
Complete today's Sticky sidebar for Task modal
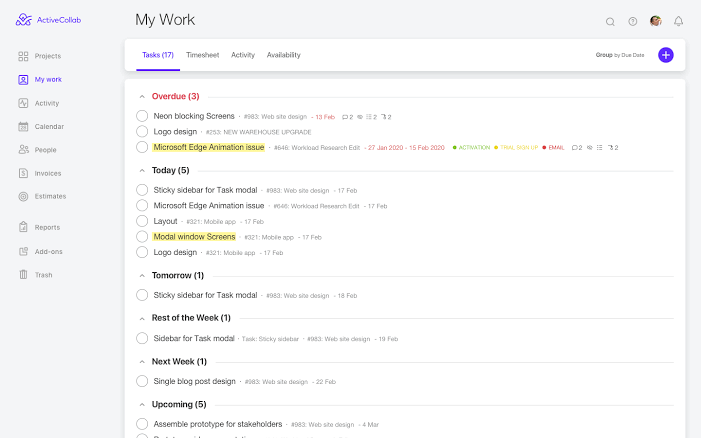[x=142, y=190]
